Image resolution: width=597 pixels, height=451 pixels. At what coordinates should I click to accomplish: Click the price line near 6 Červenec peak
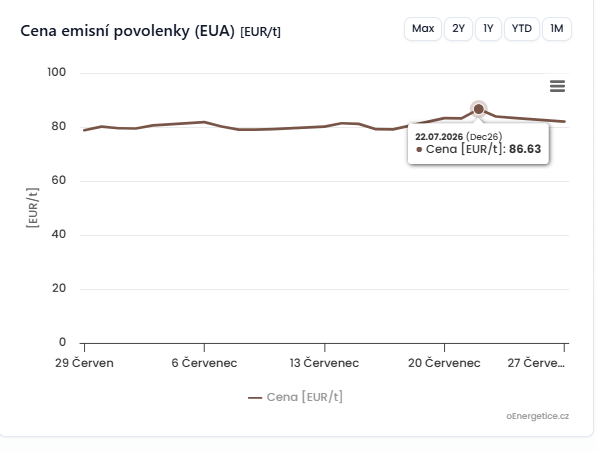(x=204, y=122)
